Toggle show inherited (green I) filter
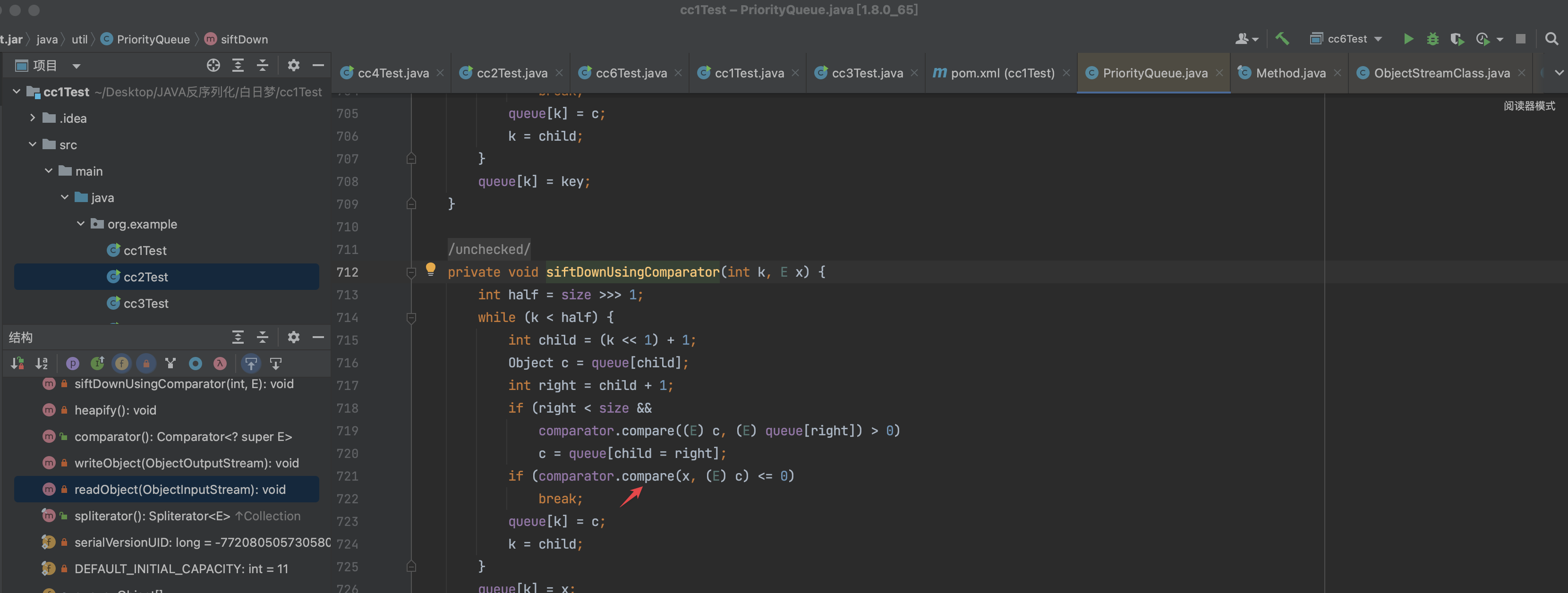The image size is (1568, 593). coord(97,364)
